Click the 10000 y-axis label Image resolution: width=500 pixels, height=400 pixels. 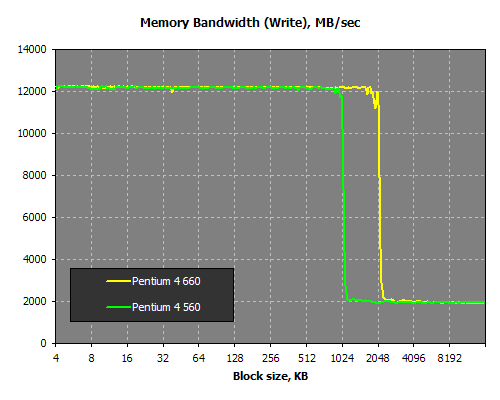coord(32,133)
